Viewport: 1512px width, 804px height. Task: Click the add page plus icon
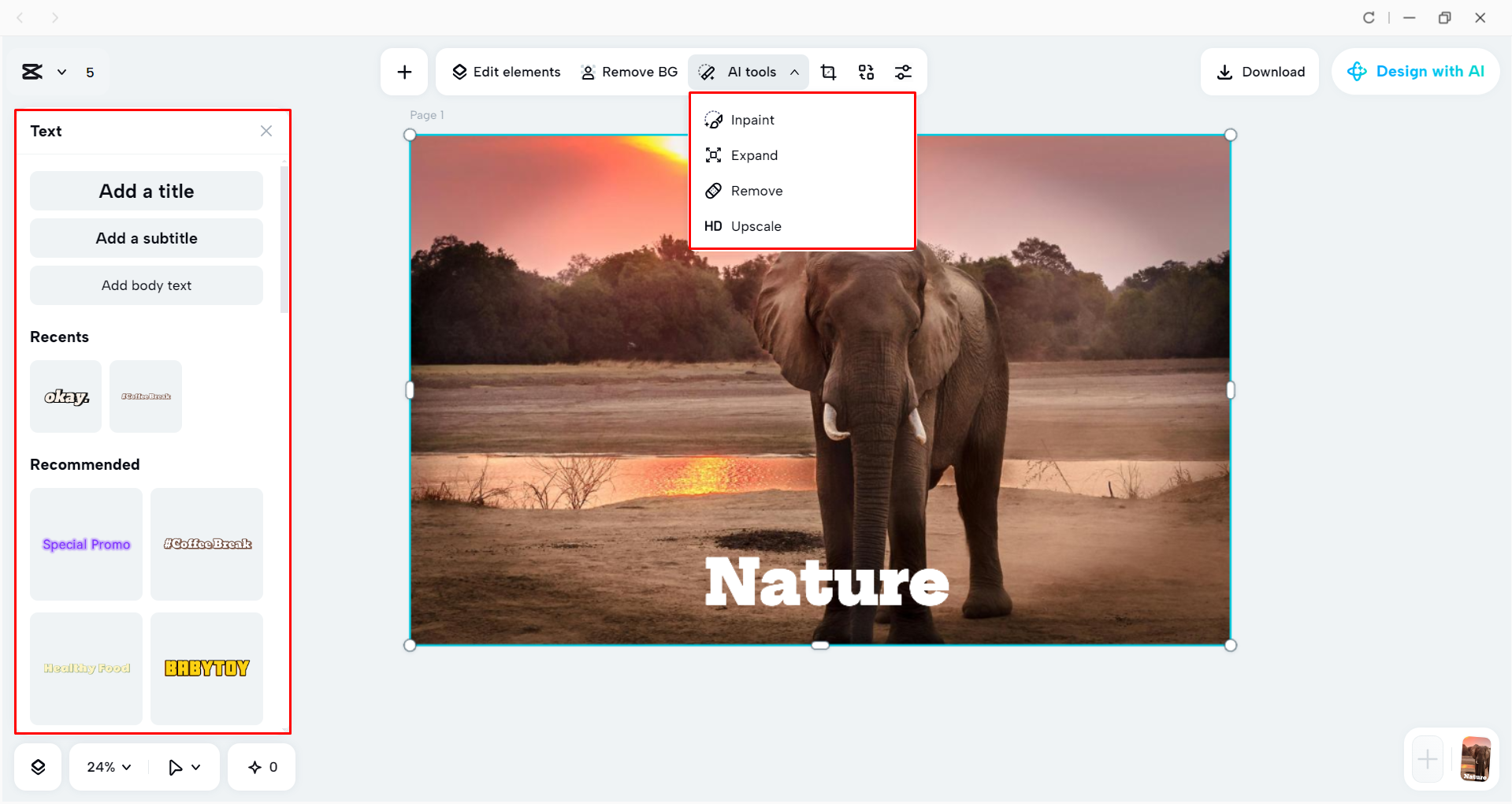pyautogui.click(x=1426, y=759)
